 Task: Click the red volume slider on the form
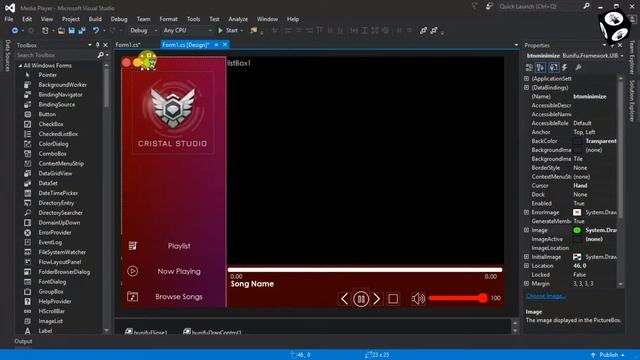458,298
